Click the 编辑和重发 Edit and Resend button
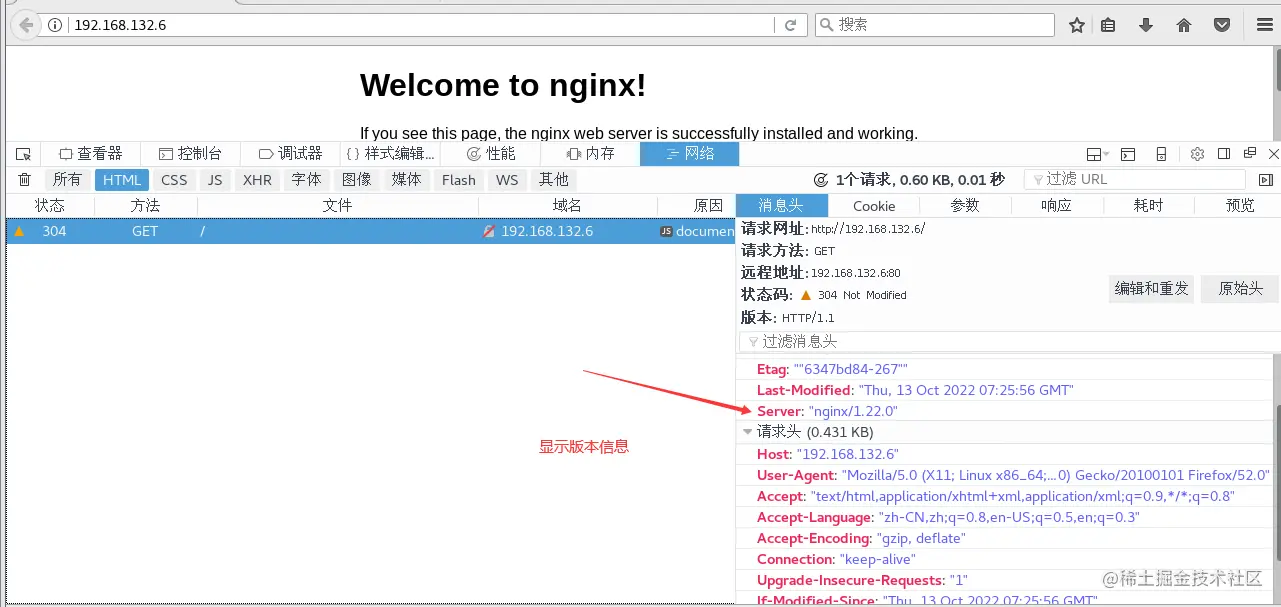This screenshot has height=607, width=1281. click(1152, 289)
